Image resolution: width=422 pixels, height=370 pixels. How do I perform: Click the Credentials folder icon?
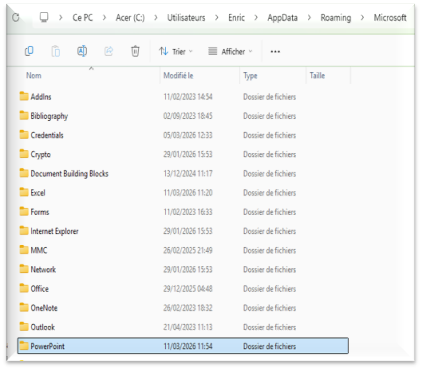click(x=24, y=135)
